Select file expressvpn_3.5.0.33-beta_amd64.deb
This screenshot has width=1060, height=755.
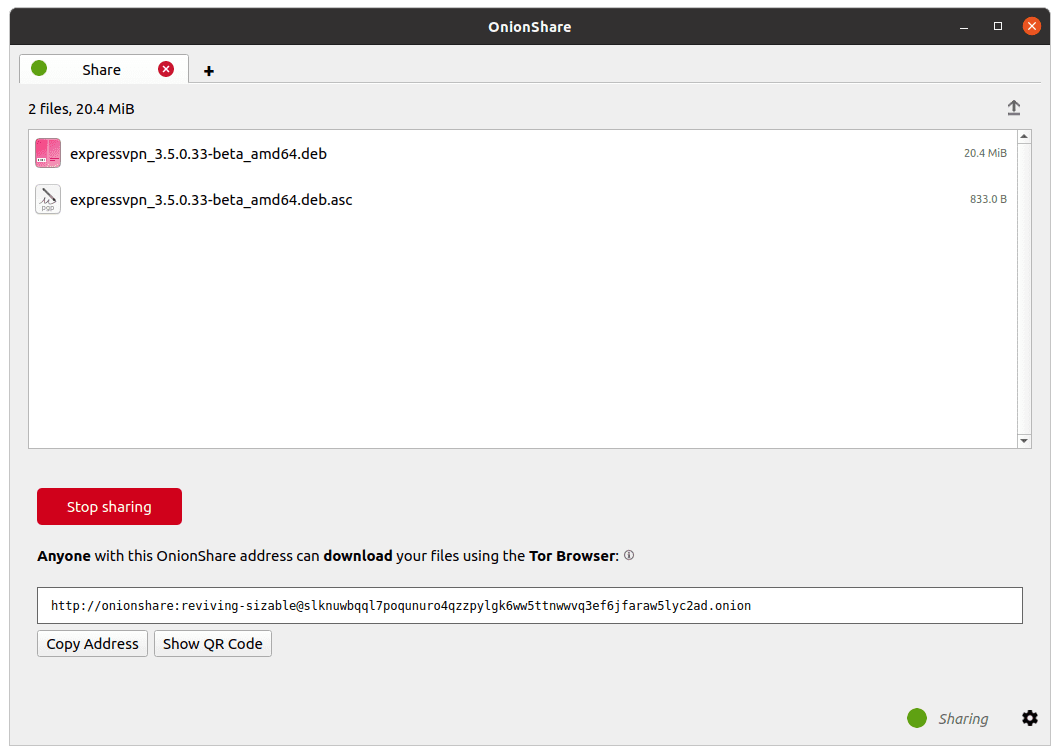click(198, 154)
